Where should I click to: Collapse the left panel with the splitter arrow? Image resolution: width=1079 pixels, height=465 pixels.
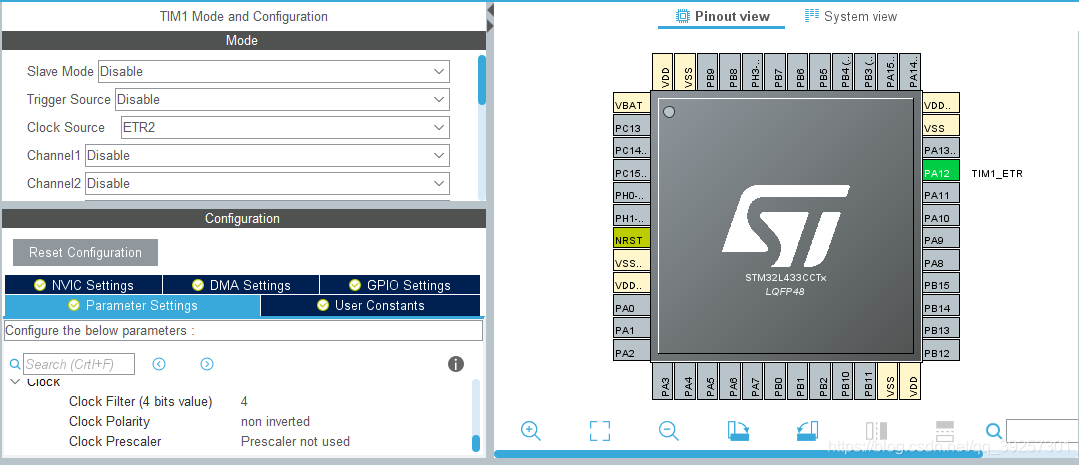pos(490,10)
